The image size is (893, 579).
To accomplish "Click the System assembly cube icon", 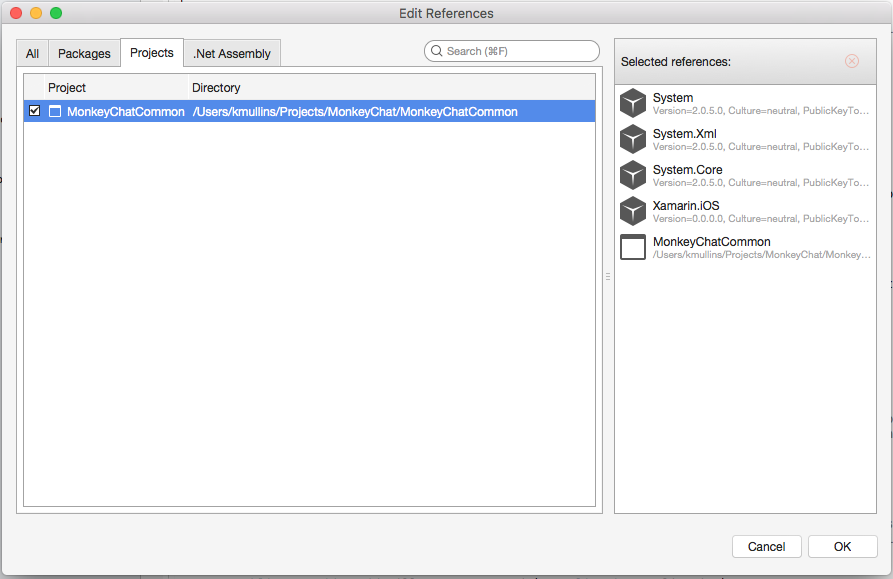I will tap(632, 102).
